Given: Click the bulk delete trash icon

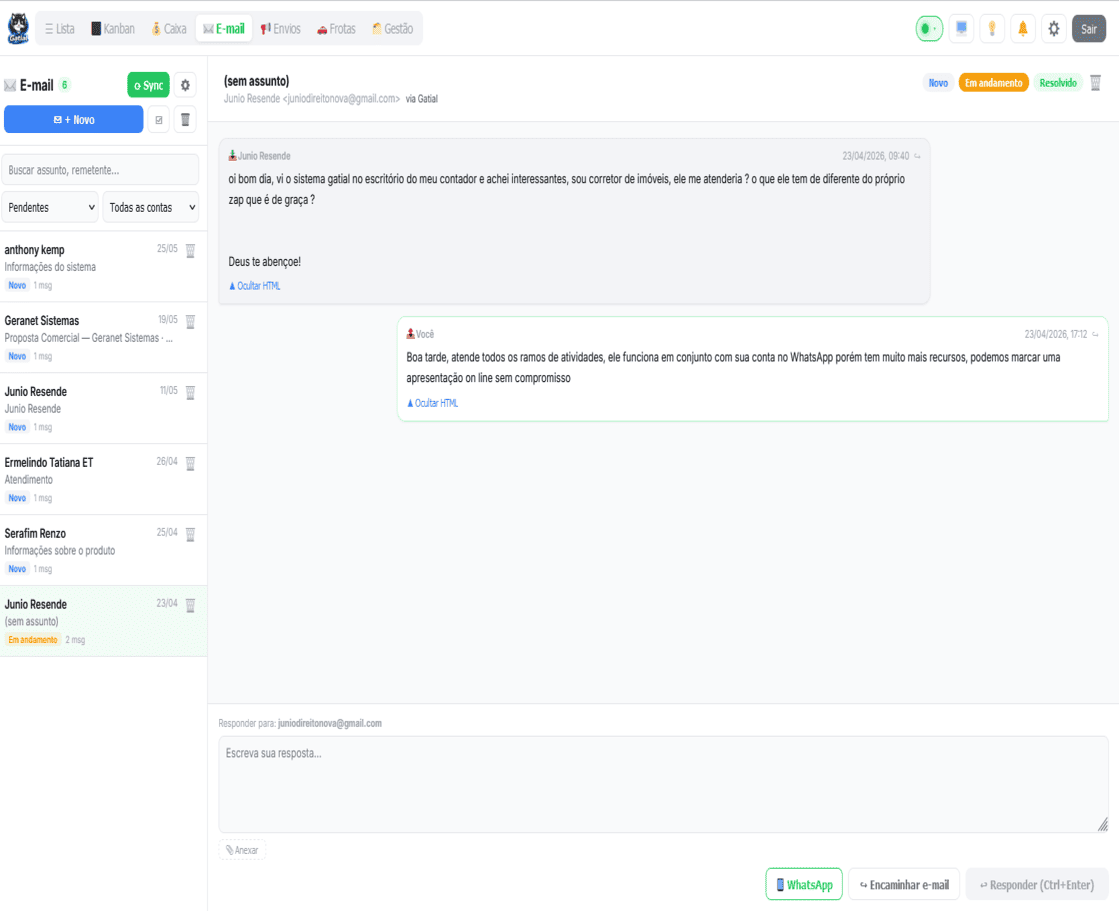Looking at the screenshot, I should [185, 119].
